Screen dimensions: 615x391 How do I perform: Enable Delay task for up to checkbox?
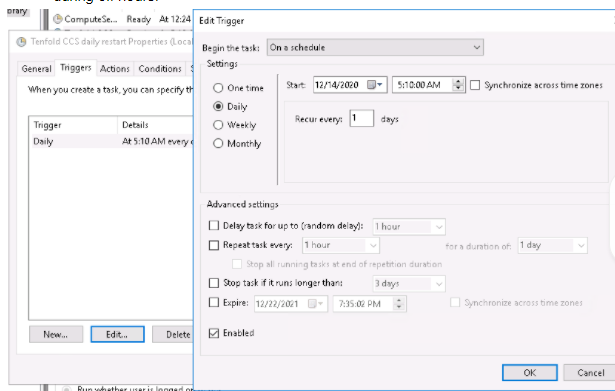pos(214,225)
